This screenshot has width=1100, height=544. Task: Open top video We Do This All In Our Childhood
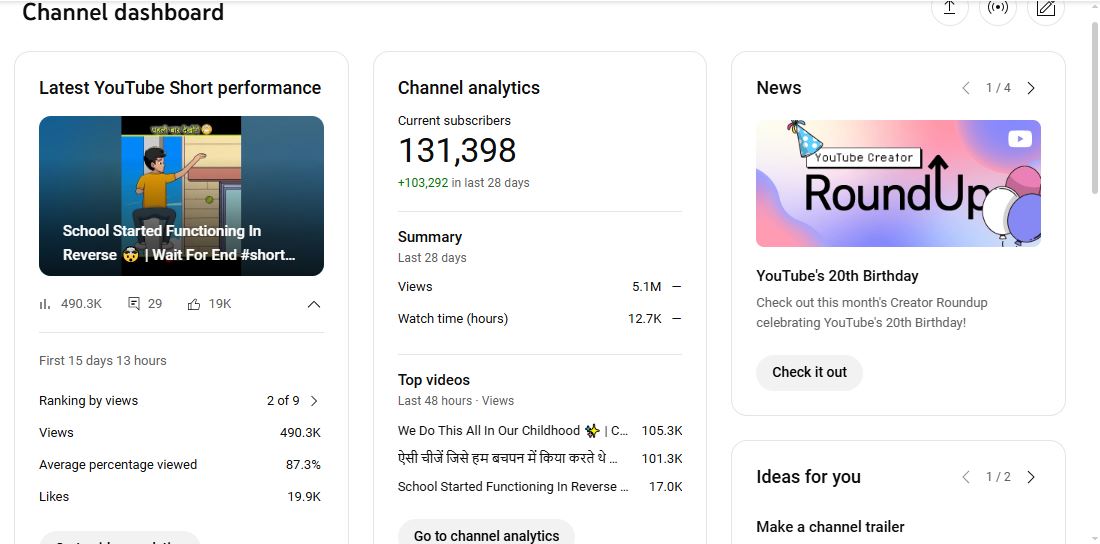512,431
